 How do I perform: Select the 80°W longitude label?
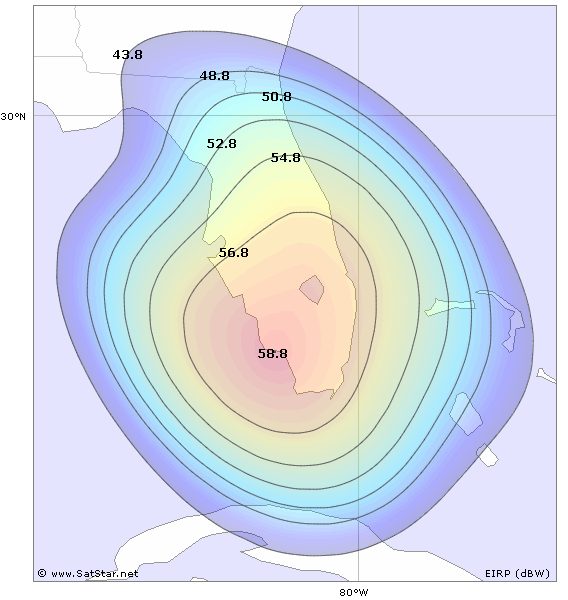coord(354,593)
